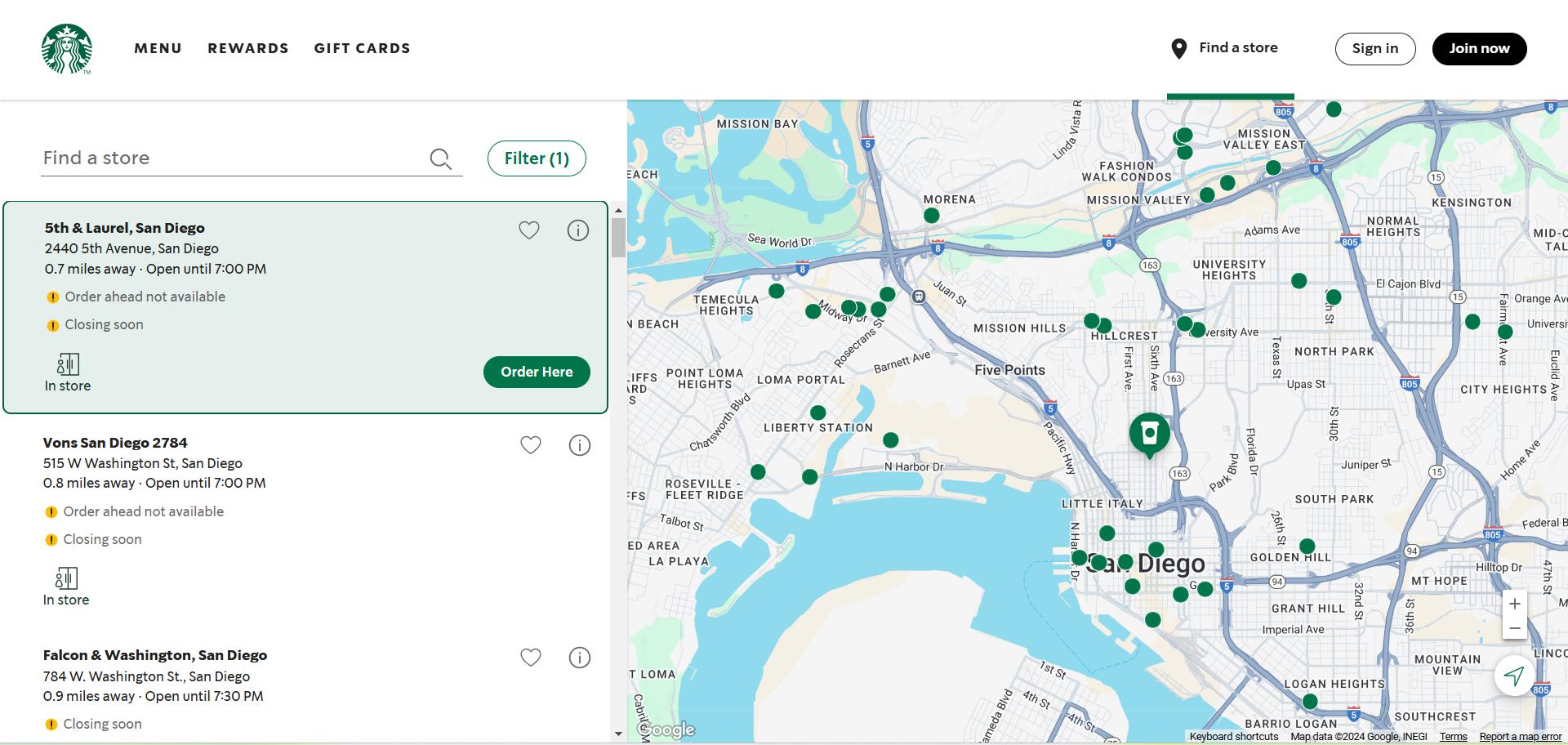
Task: Favorite Falcon & Washington with the heart
Action: coord(531,657)
